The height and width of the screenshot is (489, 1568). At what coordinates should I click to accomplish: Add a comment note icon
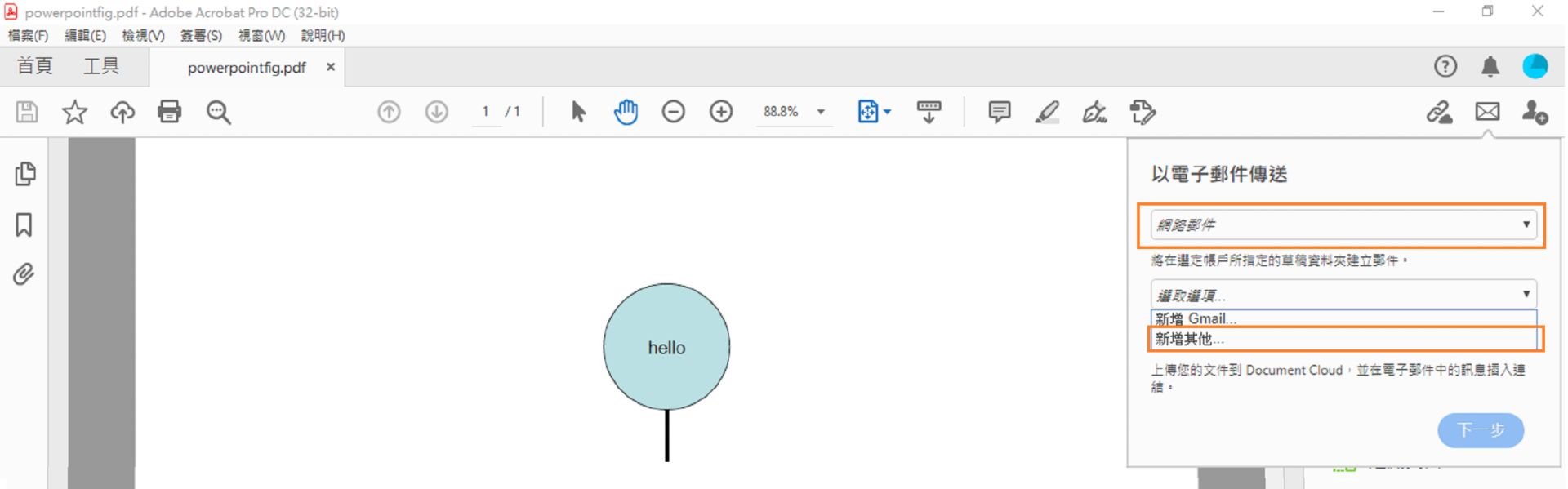click(x=999, y=112)
